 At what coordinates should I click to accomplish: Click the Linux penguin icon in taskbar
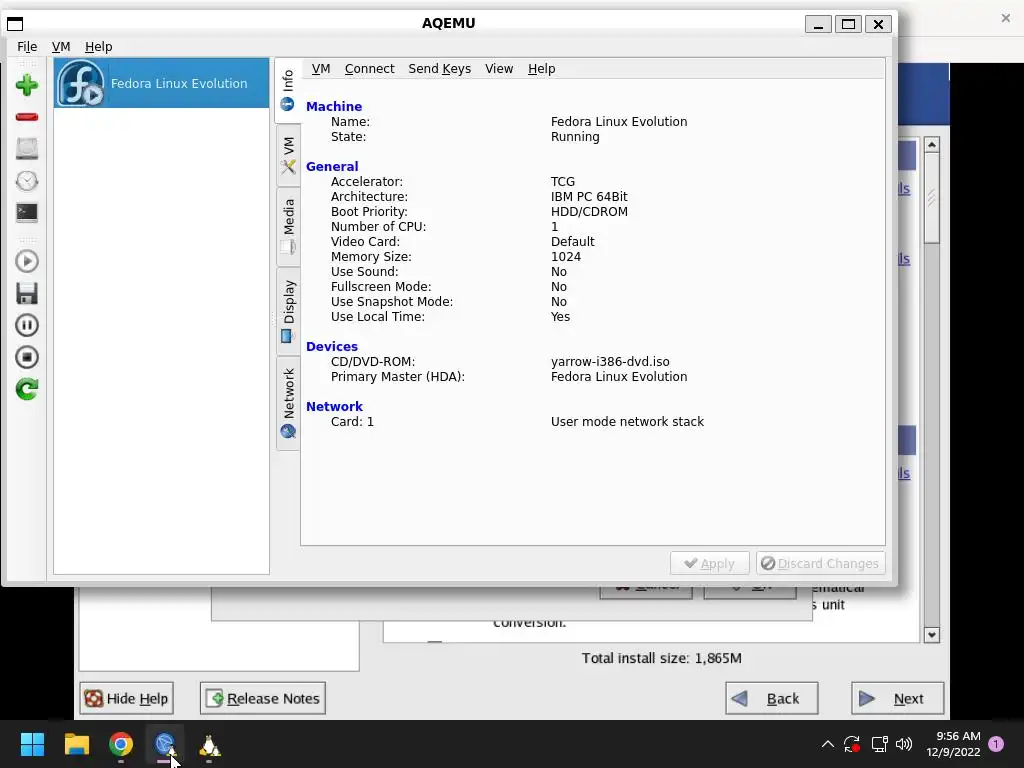[209, 745]
